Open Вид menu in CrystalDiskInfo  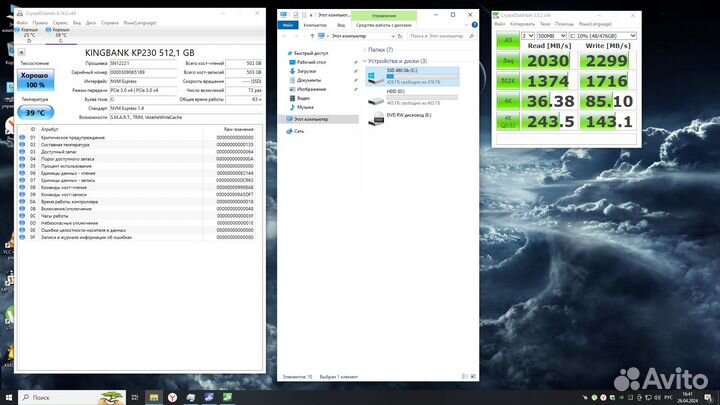pos(77,22)
